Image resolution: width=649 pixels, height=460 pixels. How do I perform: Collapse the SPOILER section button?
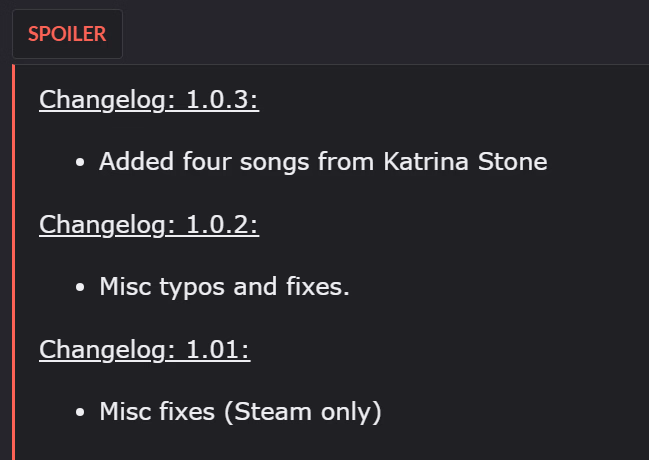click(67, 34)
